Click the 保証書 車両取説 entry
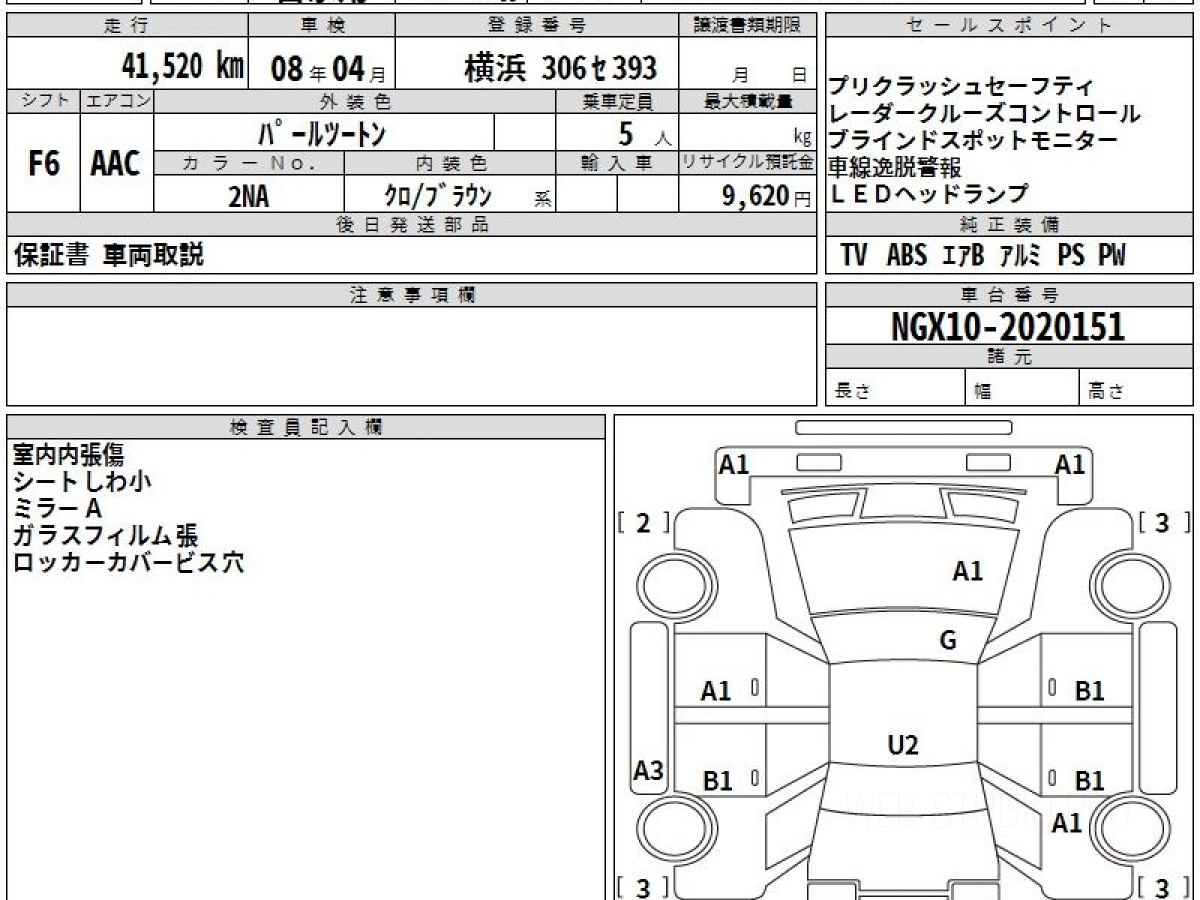The image size is (1200, 900). point(109,255)
